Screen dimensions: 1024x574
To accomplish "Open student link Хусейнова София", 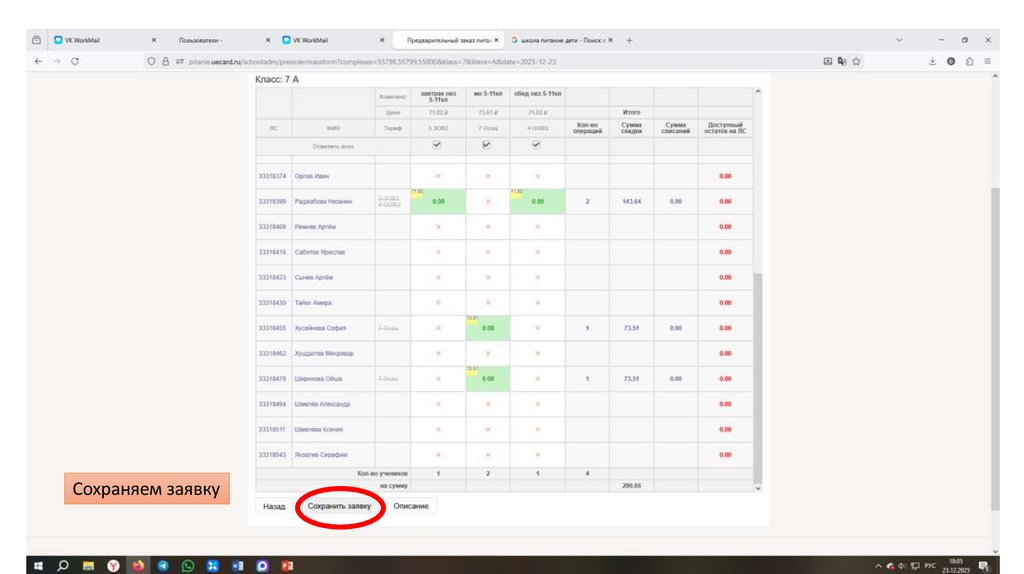I will (320, 328).
